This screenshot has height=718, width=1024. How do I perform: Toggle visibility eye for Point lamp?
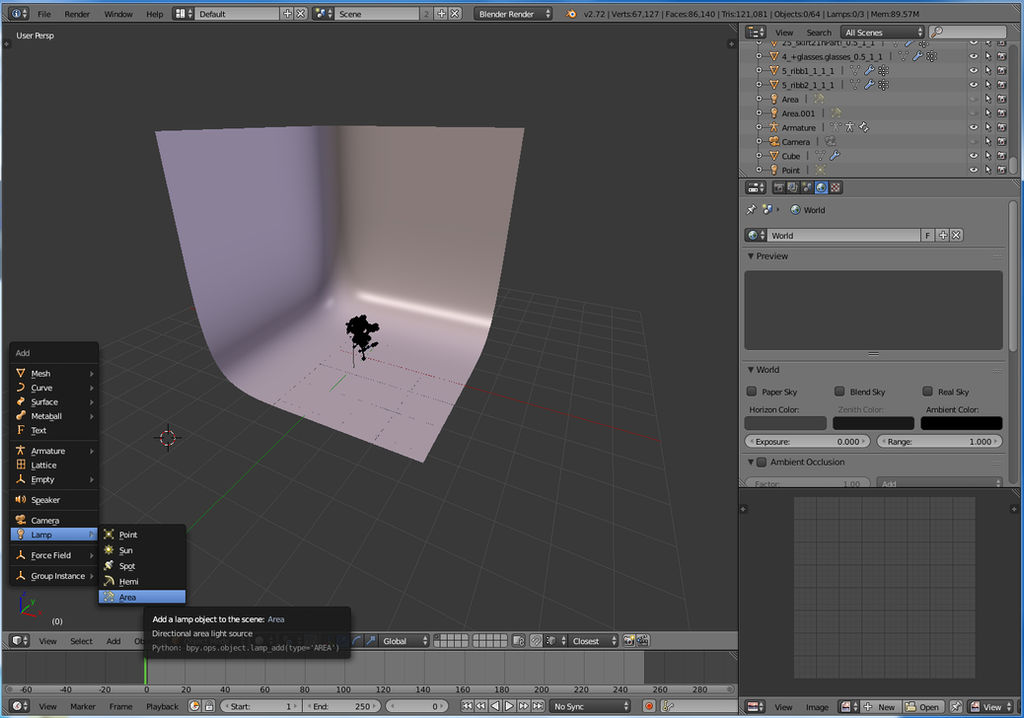(973, 170)
